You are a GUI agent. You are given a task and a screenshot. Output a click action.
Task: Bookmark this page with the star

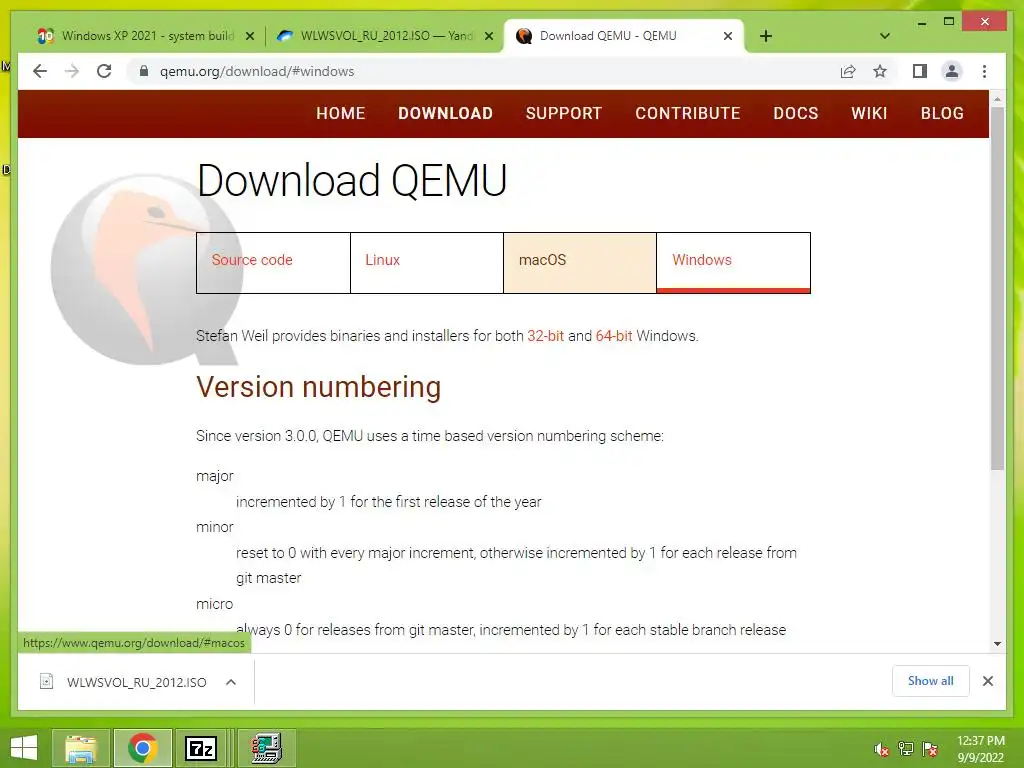[x=880, y=71]
